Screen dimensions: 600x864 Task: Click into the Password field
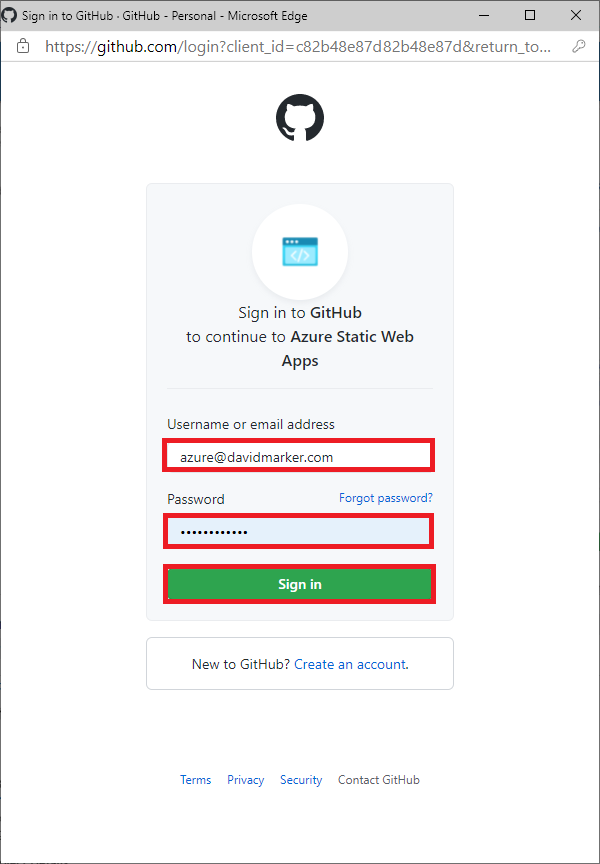point(299,531)
